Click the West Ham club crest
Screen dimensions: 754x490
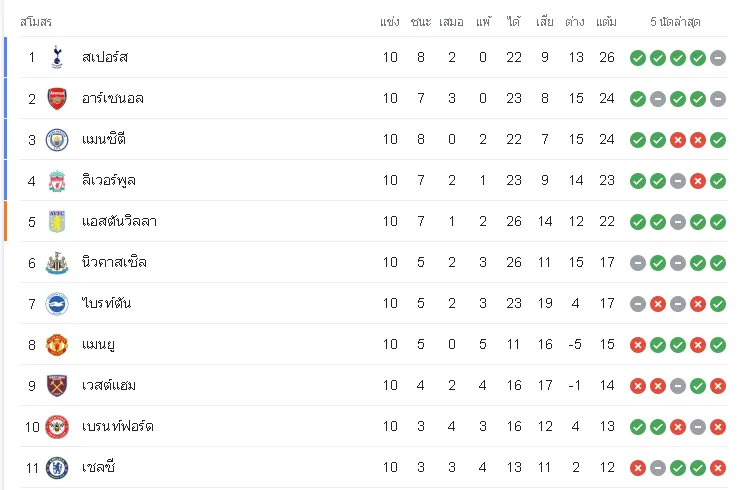[x=57, y=386]
